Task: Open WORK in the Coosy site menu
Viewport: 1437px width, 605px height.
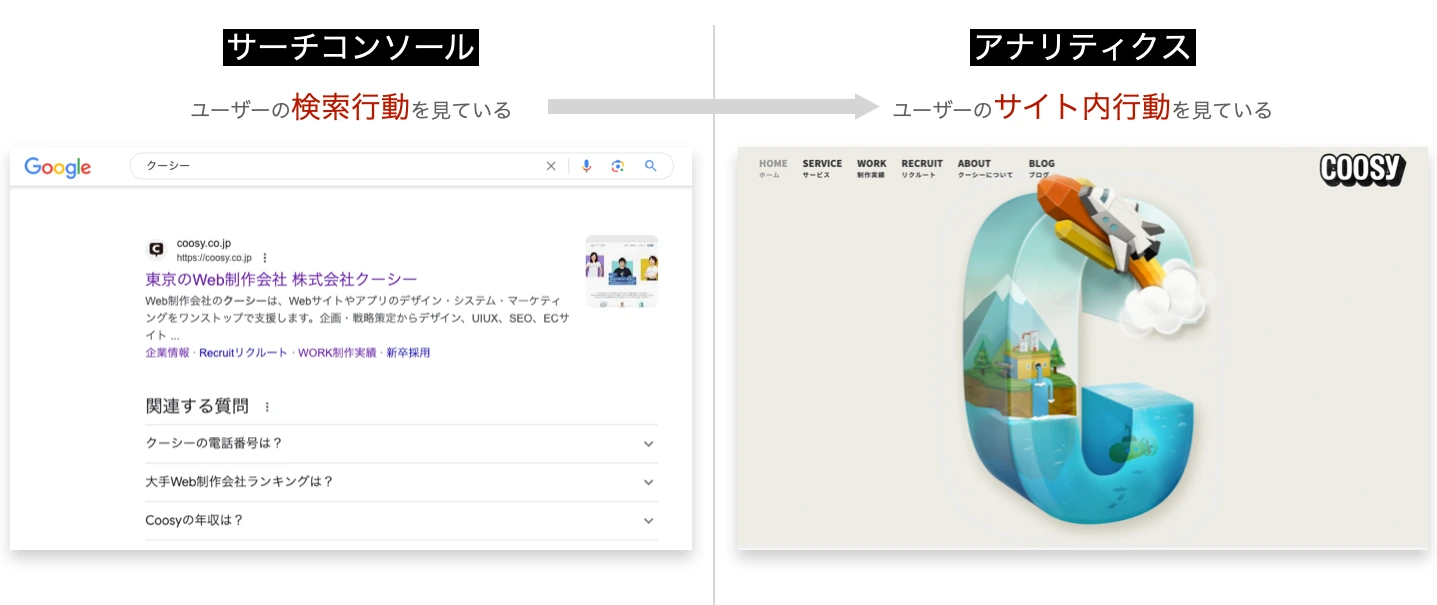Action: [x=871, y=168]
